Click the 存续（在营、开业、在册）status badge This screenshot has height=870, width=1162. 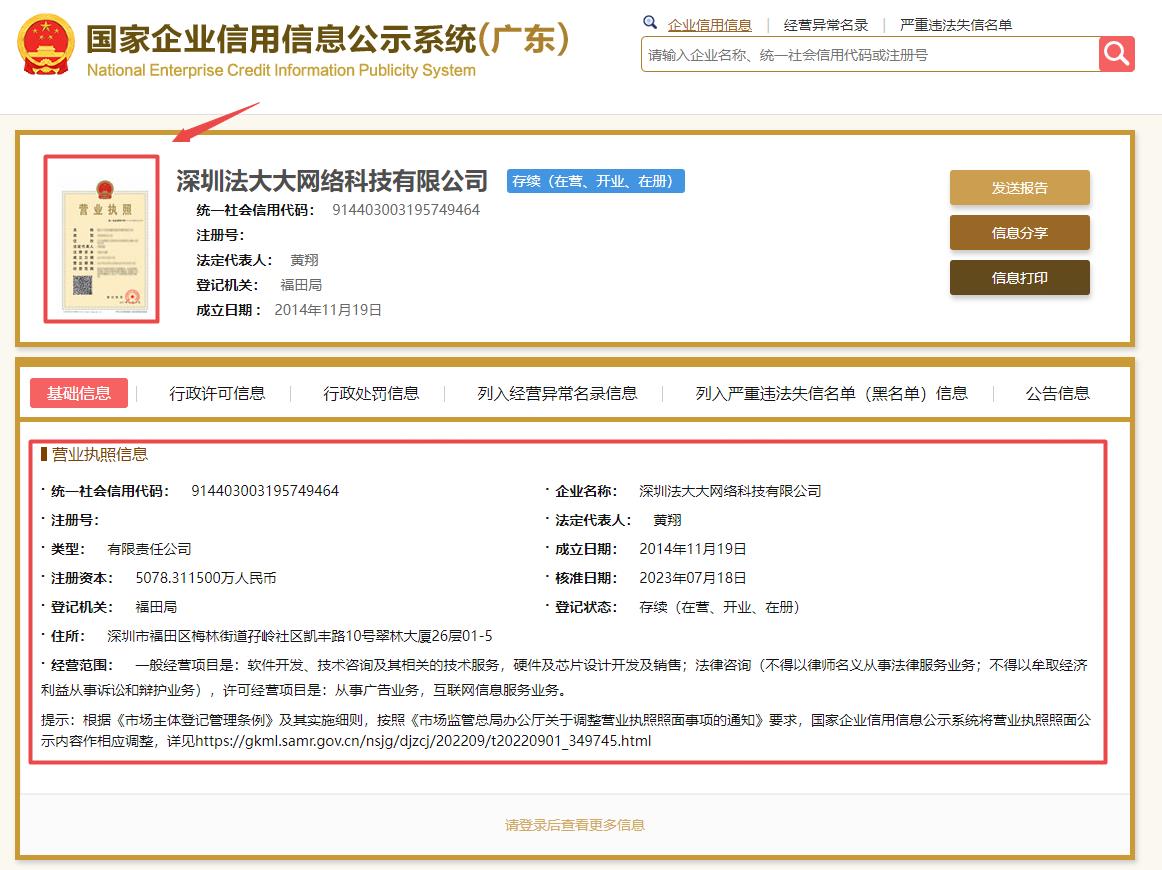coord(595,181)
